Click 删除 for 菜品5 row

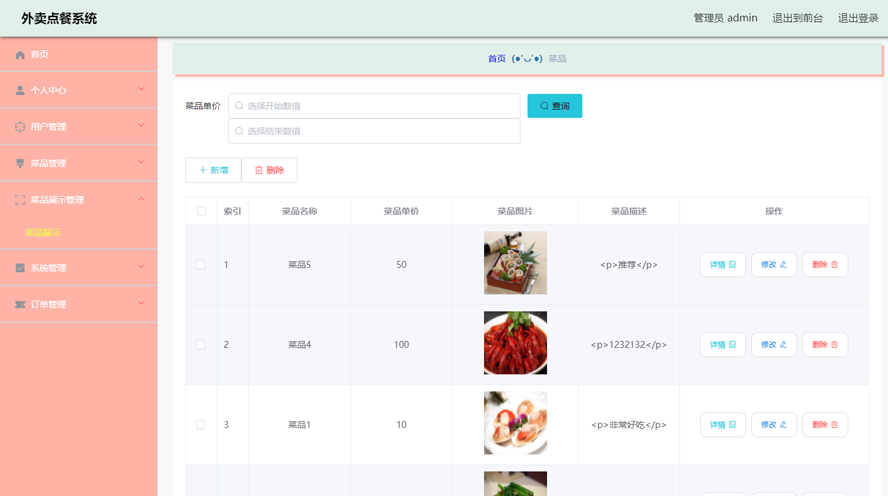click(x=825, y=265)
